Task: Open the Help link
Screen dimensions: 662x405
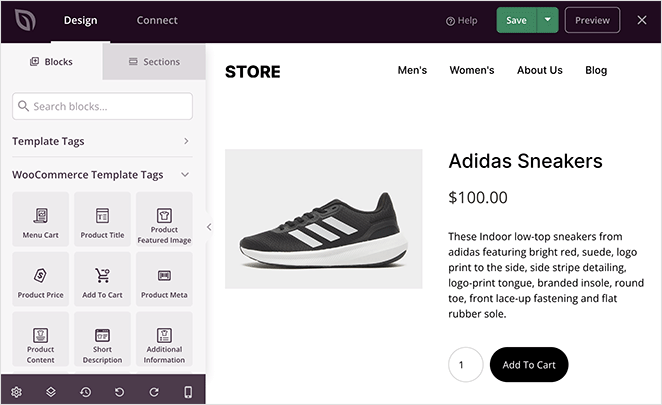Action: [462, 20]
